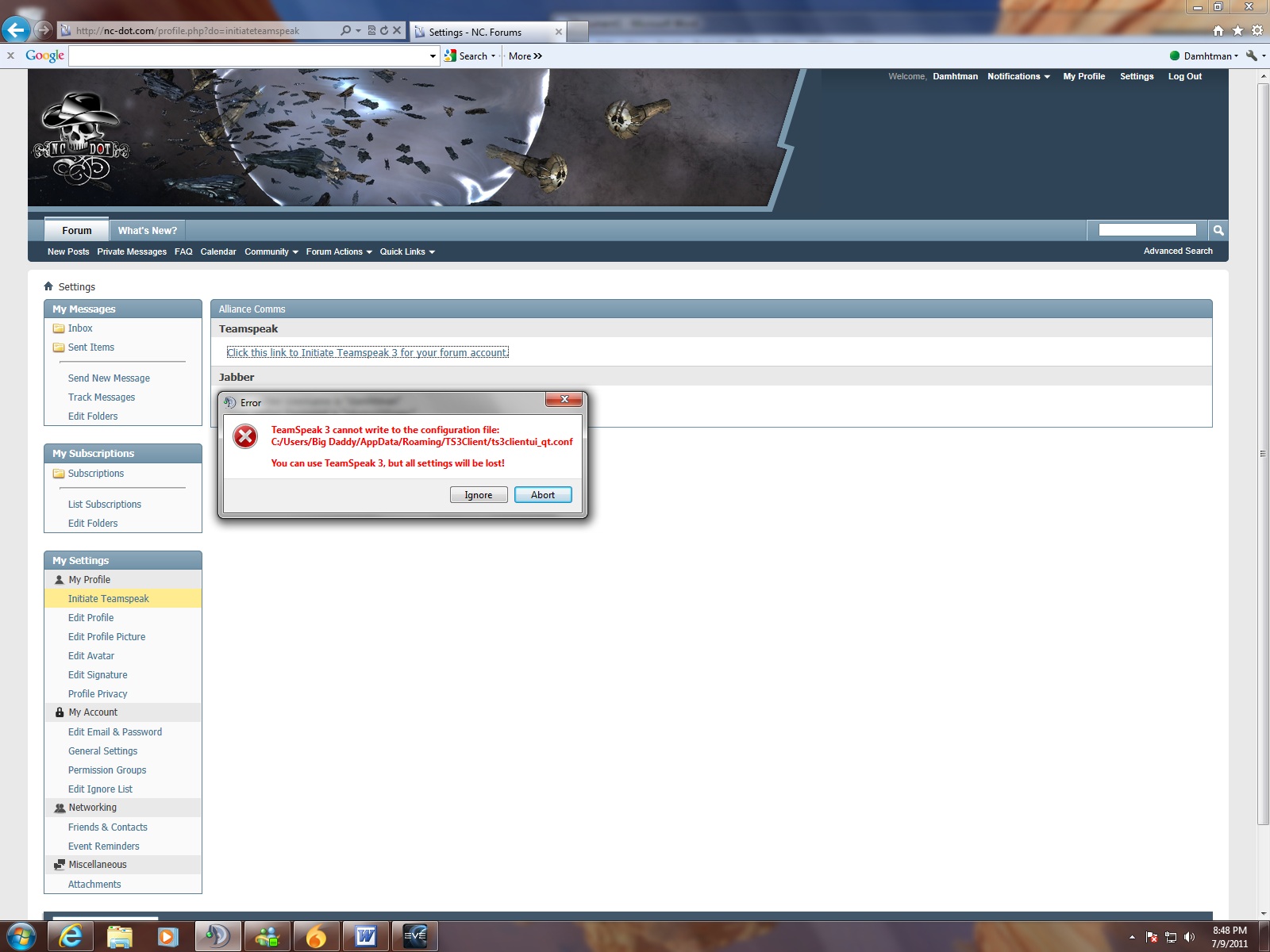
Task: Switch to the EVE client on taskbar
Action: [414, 937]
